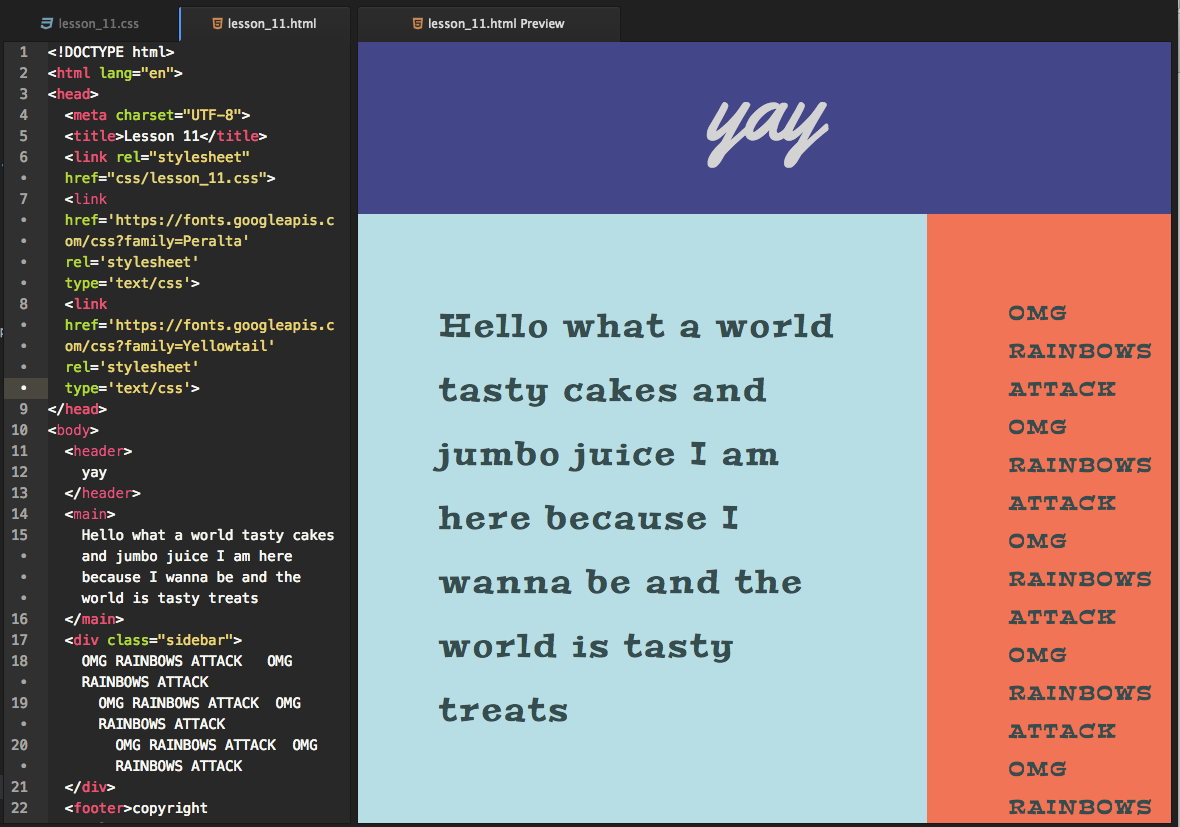Click first OMG in the orange sidebar
The height and width of the screenshot is (827, 1180).
1037,312
